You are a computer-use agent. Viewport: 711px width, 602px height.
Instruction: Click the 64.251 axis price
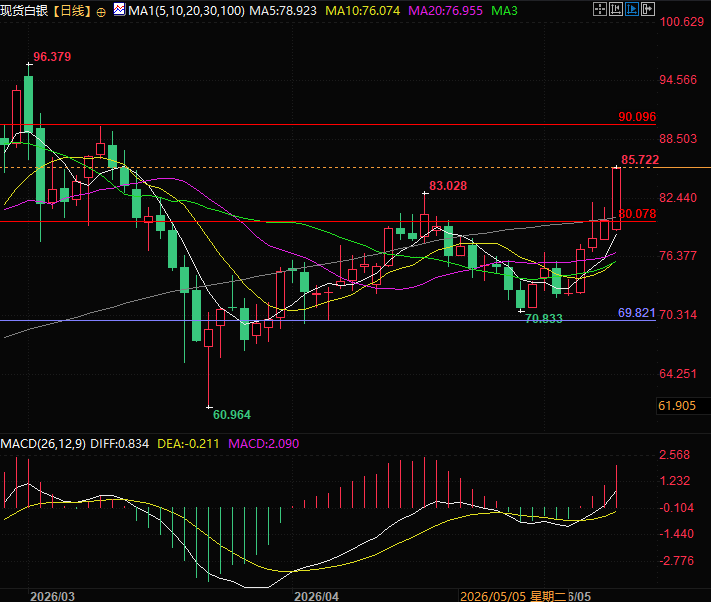678,374
